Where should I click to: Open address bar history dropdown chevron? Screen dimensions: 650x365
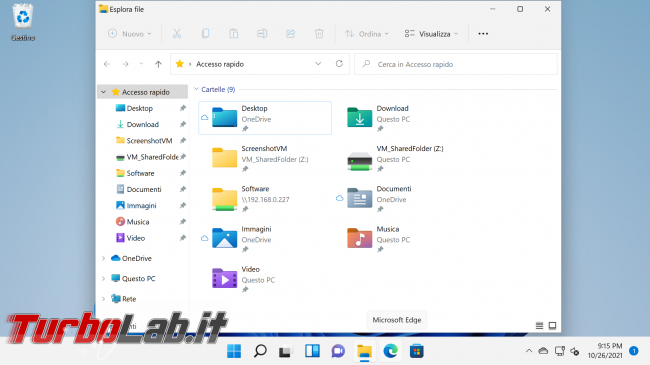tap(318, 64)
